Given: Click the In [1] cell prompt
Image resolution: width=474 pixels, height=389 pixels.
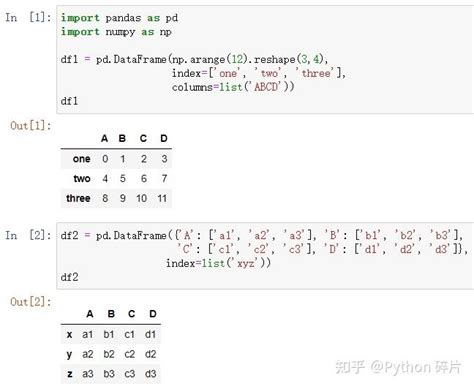Looking at the screenshot, I should click(x=29, y=17).
